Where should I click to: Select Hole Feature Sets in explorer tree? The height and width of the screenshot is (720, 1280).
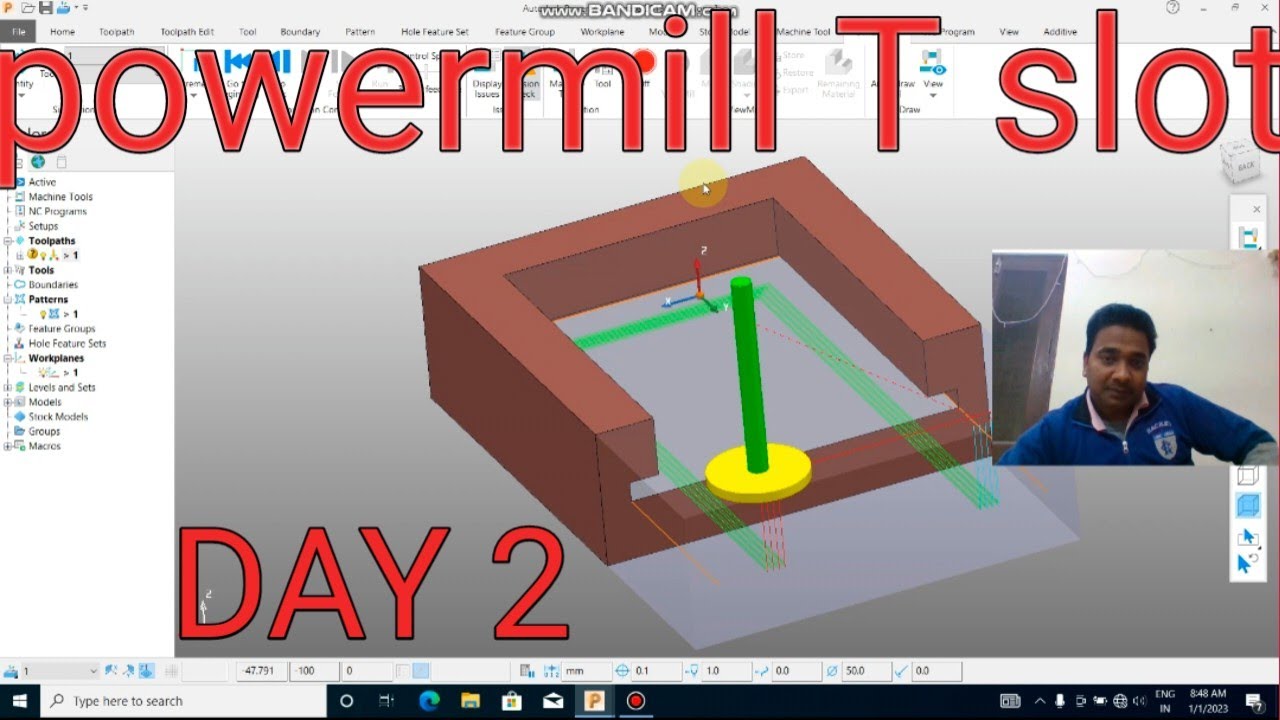coord(67,343)
